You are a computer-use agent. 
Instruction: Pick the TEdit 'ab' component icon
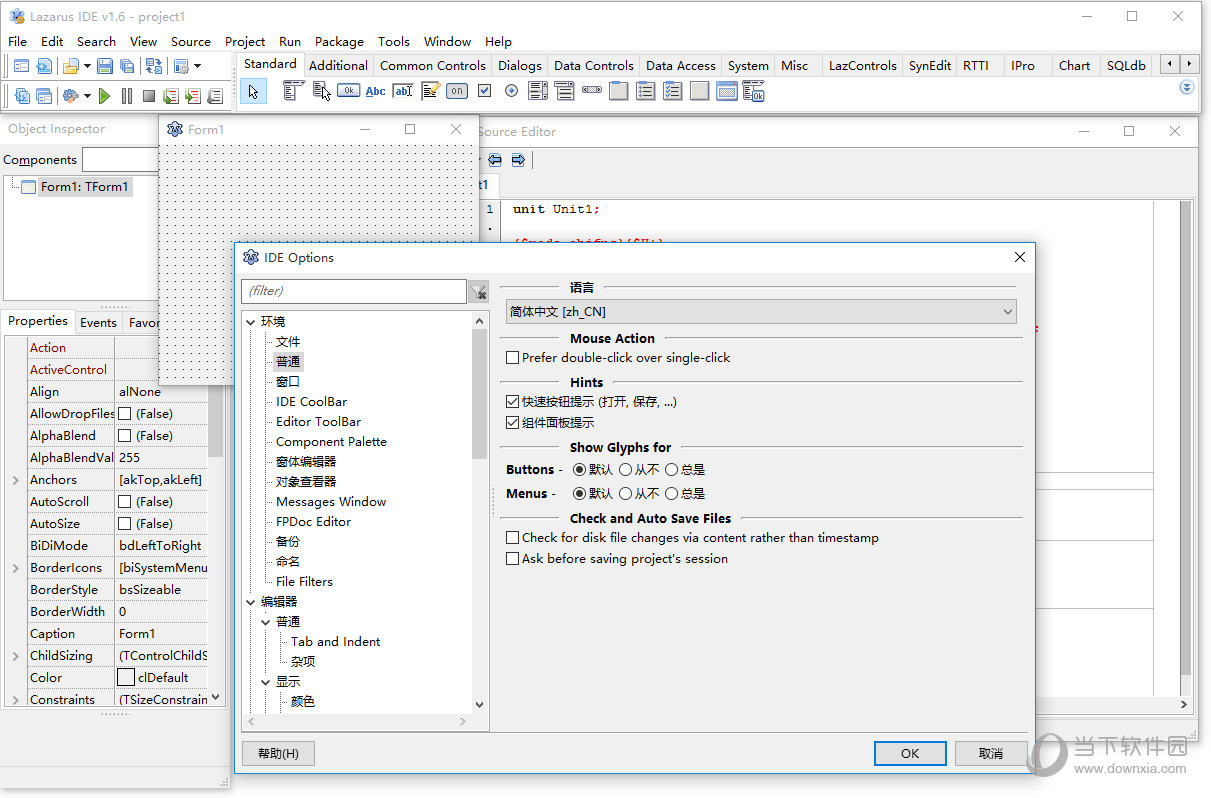pyautogui.click(x=403, y=92)
